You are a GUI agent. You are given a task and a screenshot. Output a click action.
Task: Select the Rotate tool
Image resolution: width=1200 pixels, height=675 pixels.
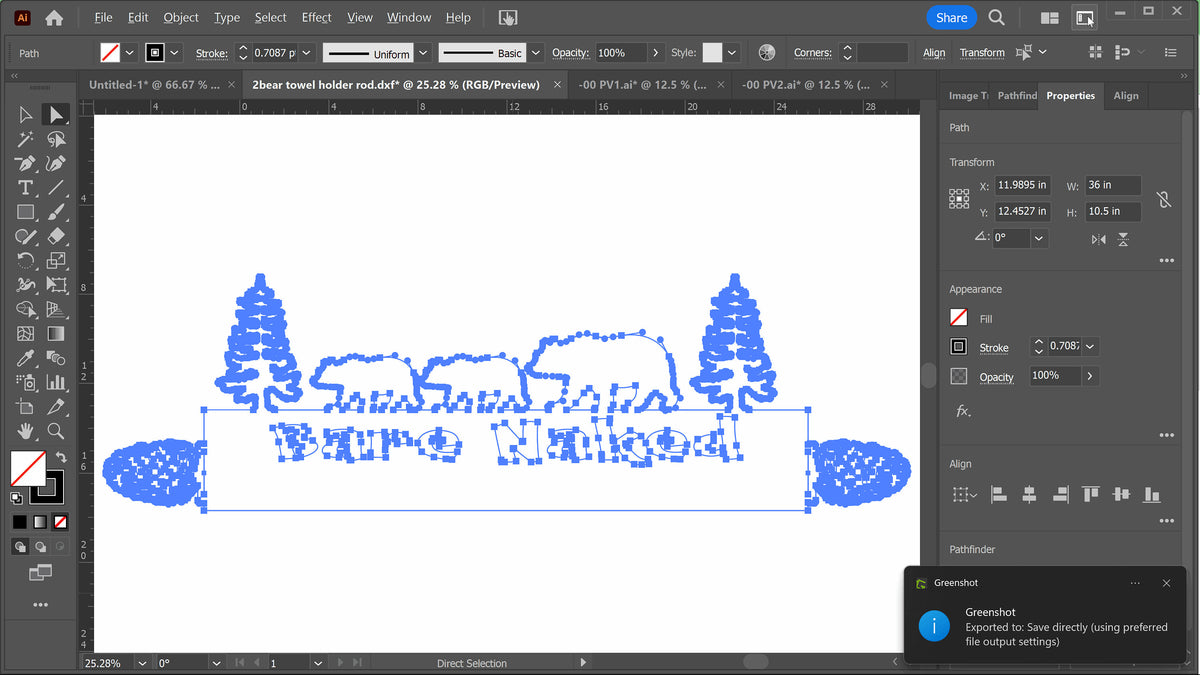coord(26,261)
